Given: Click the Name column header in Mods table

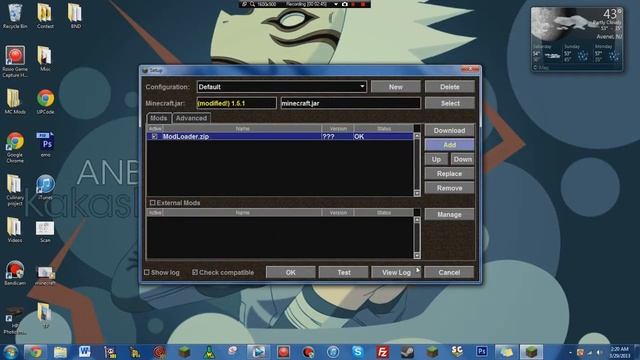Looking at the screenshot, I should pos(242,129).
